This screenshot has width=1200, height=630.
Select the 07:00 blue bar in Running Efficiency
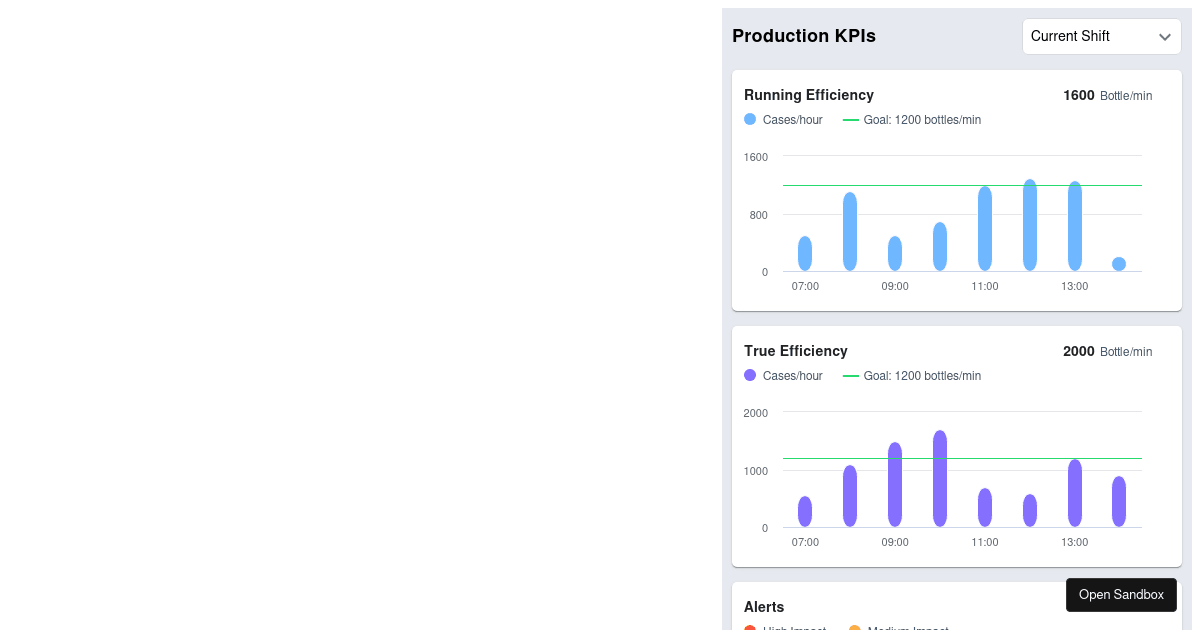[x=805, y=254]
